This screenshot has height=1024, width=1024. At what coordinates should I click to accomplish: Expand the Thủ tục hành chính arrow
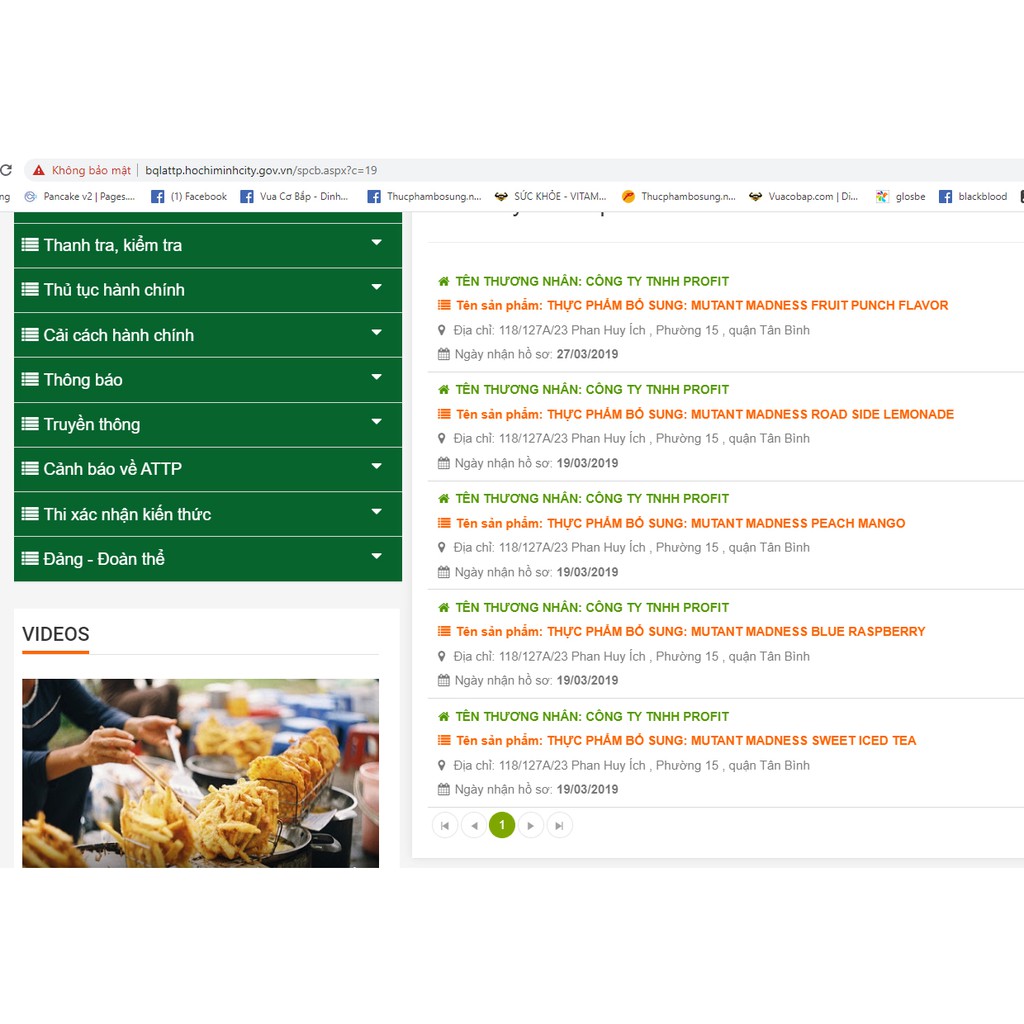click(377, 288)
